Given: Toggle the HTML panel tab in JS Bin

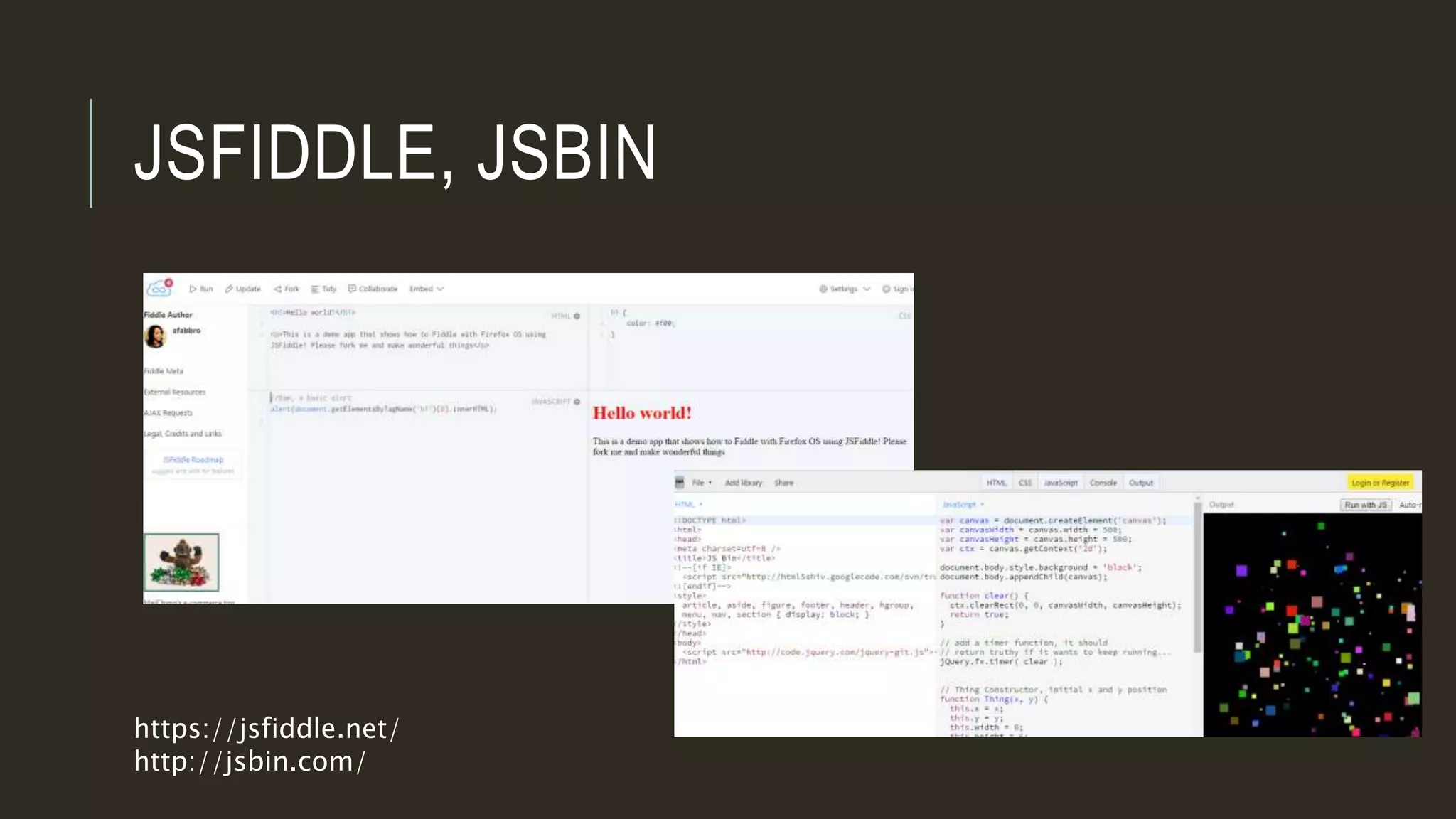Looking at the screenshot, I should [x=997, y=483].
